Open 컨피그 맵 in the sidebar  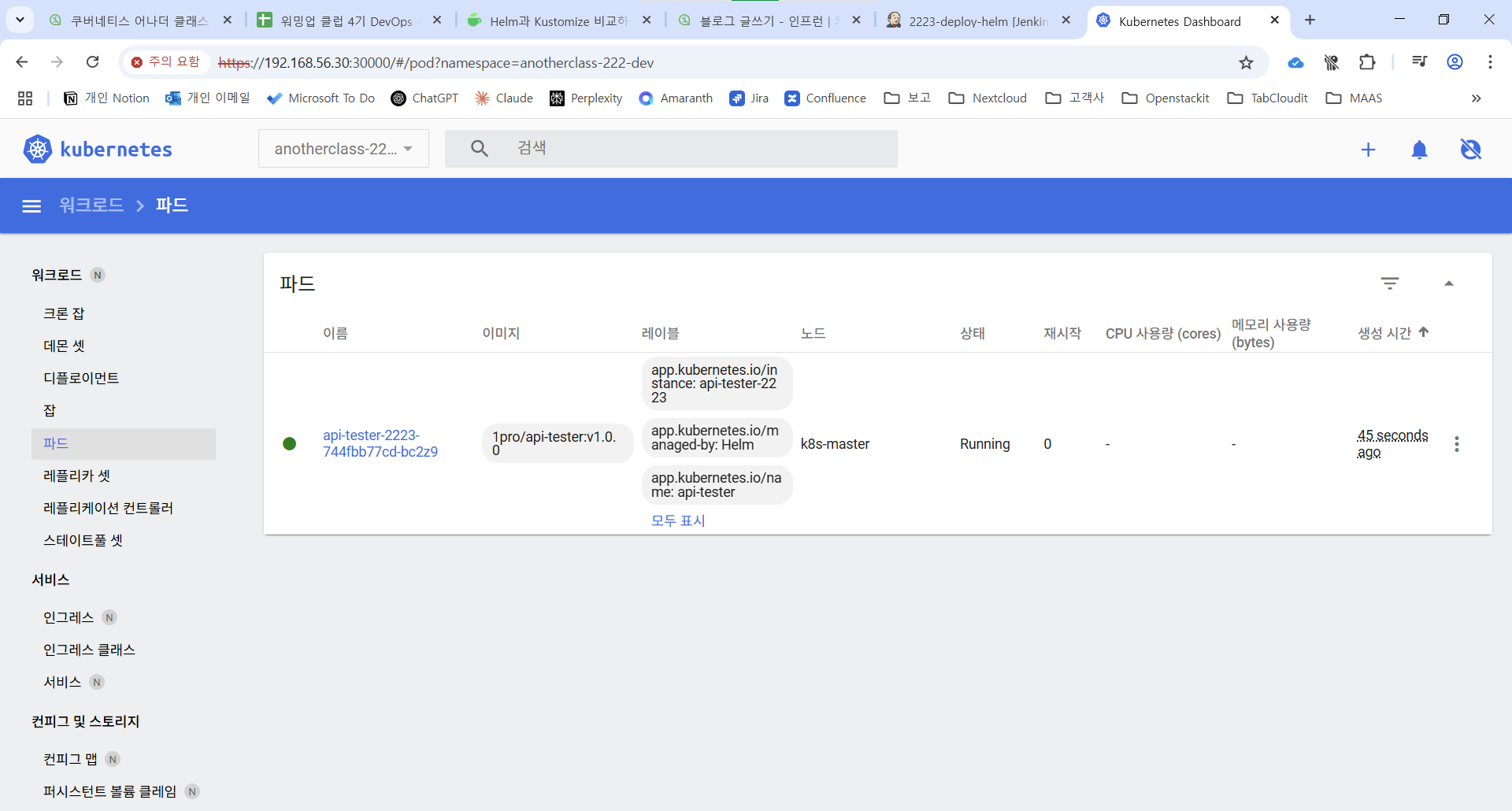[71, 759]
